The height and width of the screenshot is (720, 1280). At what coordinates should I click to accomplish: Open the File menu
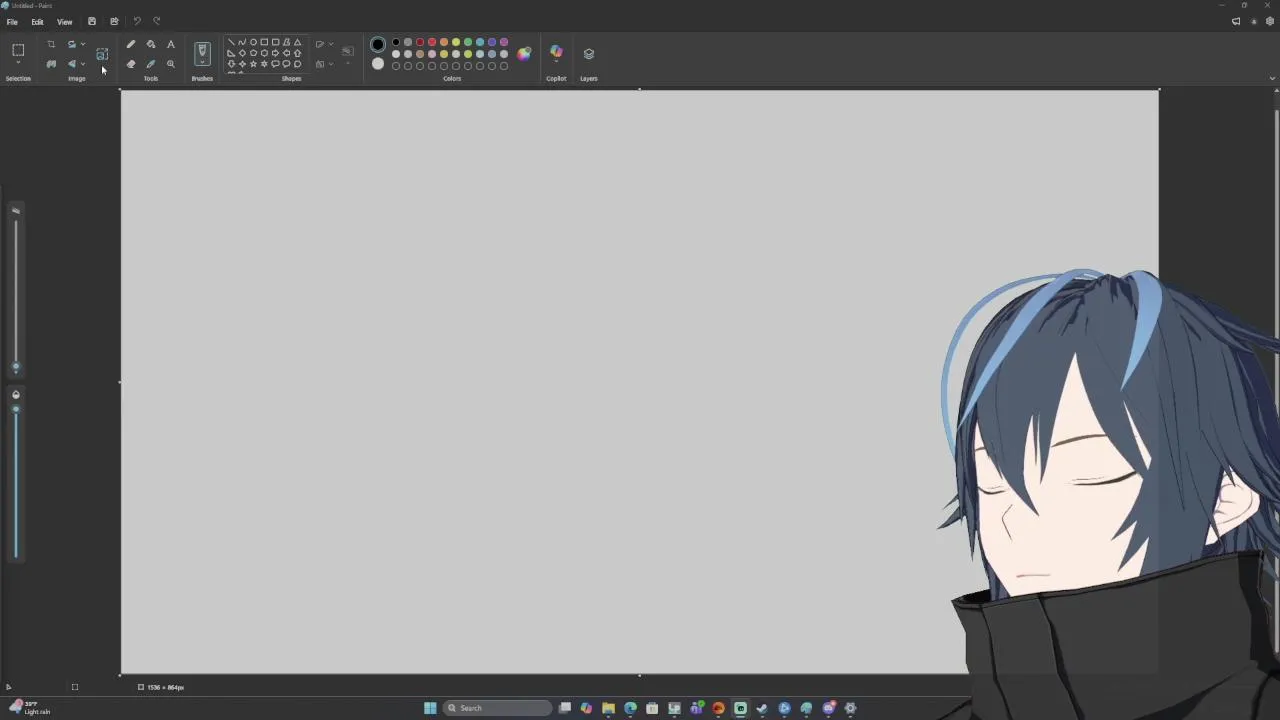(x=12, y=22)
